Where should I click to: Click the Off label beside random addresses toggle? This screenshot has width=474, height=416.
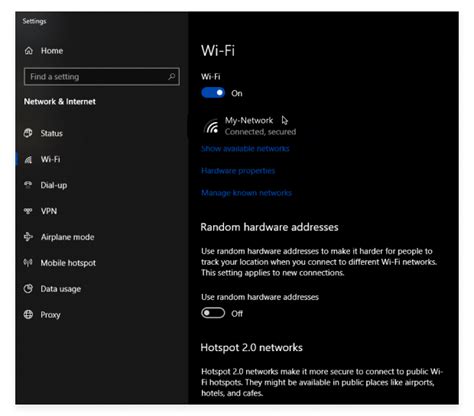click(x=237, y=314)
